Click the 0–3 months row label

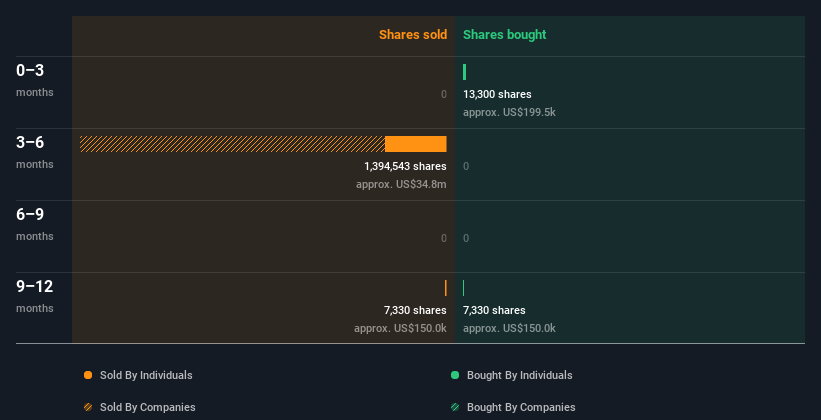(35, 80)
